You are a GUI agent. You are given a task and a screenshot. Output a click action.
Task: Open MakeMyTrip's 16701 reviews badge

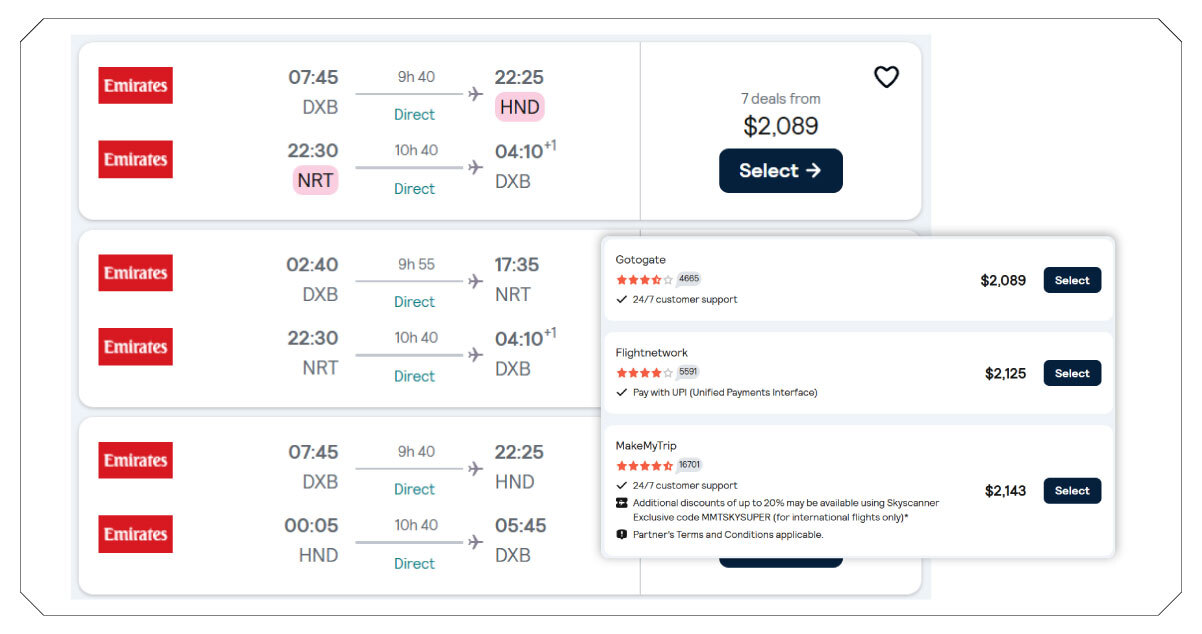coord(688,465)
